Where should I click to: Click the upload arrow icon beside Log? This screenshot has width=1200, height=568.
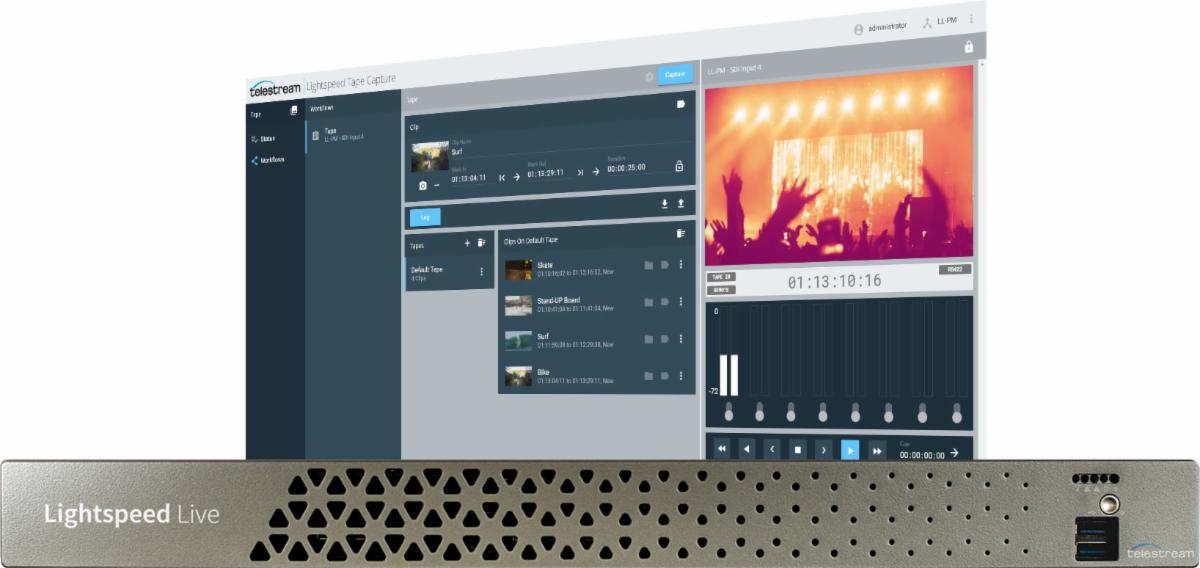pyautogui.click(x=681, y=203)
